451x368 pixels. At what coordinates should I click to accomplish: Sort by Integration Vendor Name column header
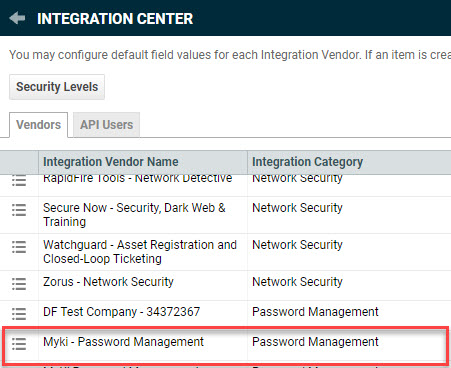tap(143, 162)
